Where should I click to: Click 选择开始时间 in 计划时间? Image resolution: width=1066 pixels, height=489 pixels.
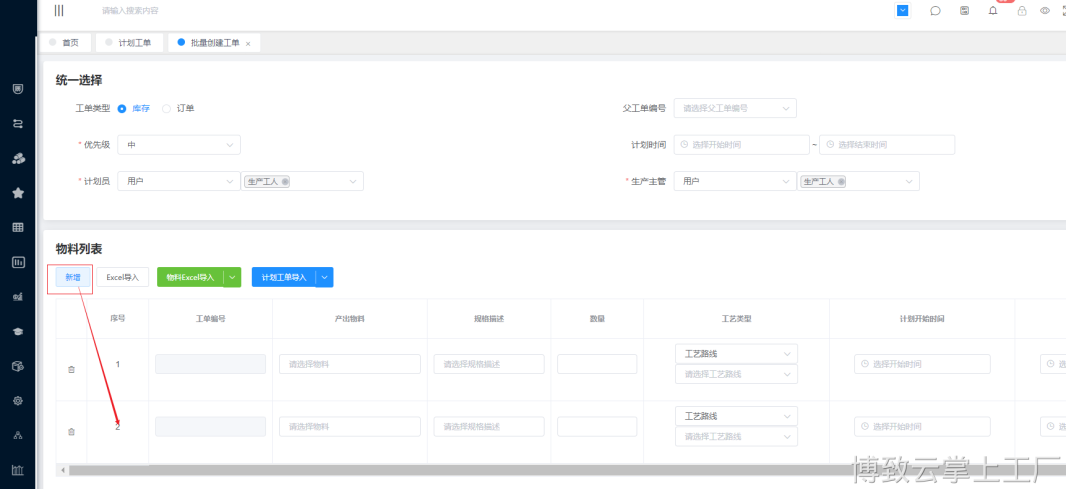[742, 145]
